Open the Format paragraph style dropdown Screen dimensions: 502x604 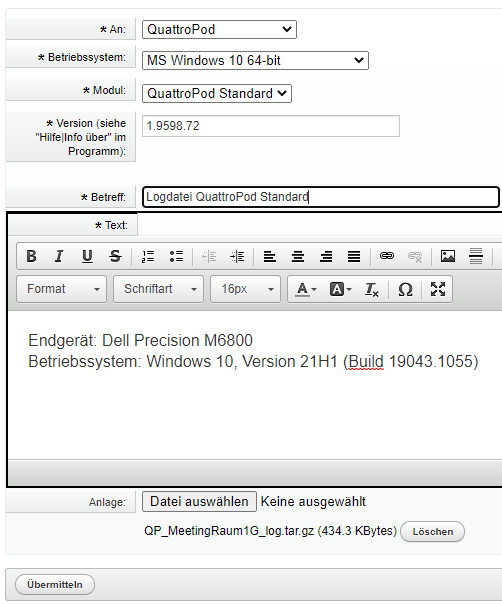[x=62, y=289]
